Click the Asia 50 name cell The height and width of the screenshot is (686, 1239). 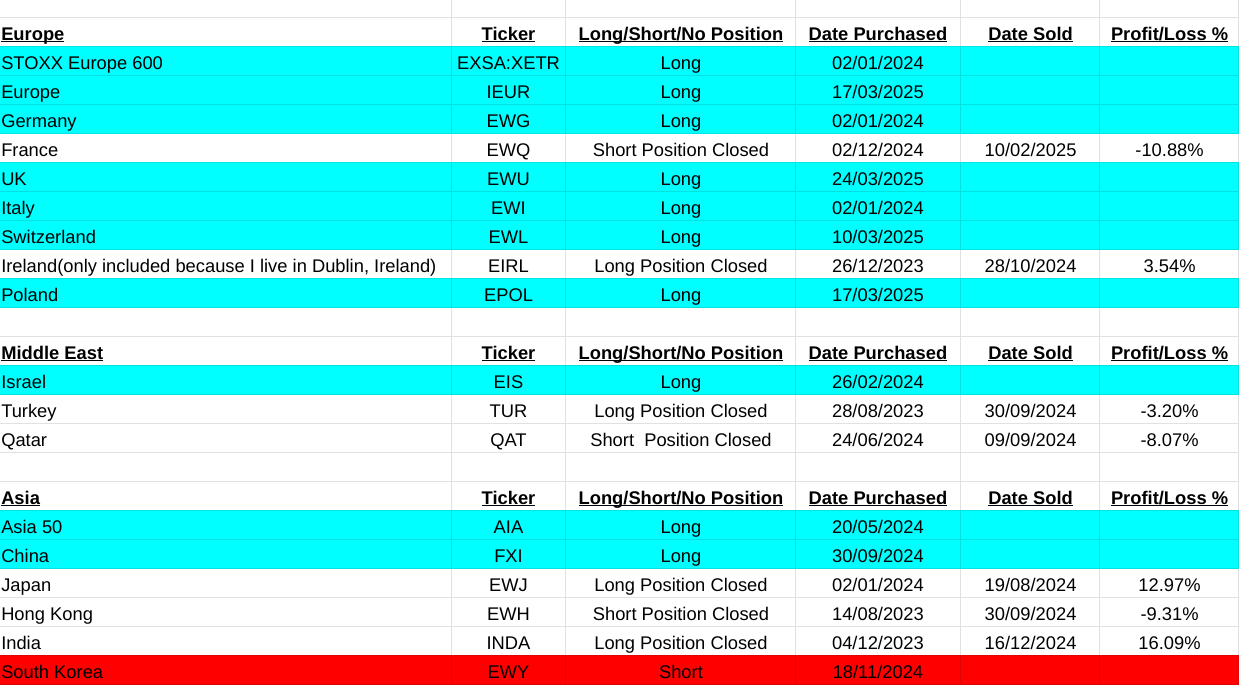tap(39, 527)
